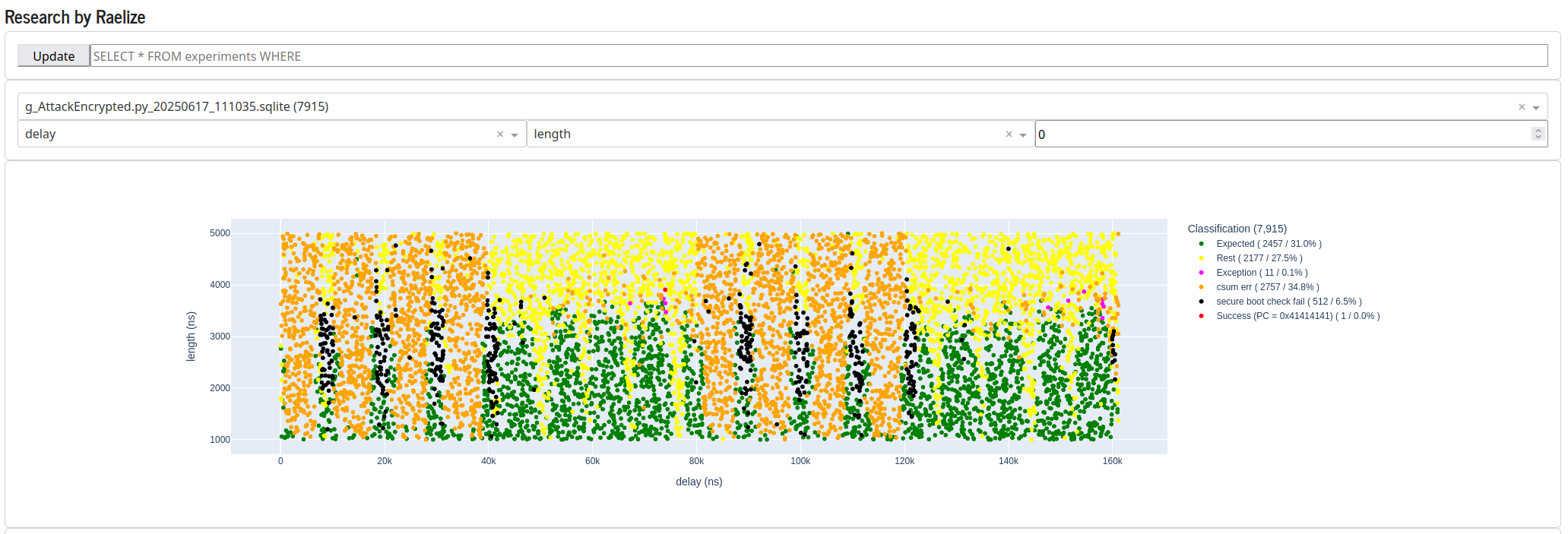The height and width of the screenshot is (534, 1568).
Task: Click the Classification legend title
Action: 1237,229
